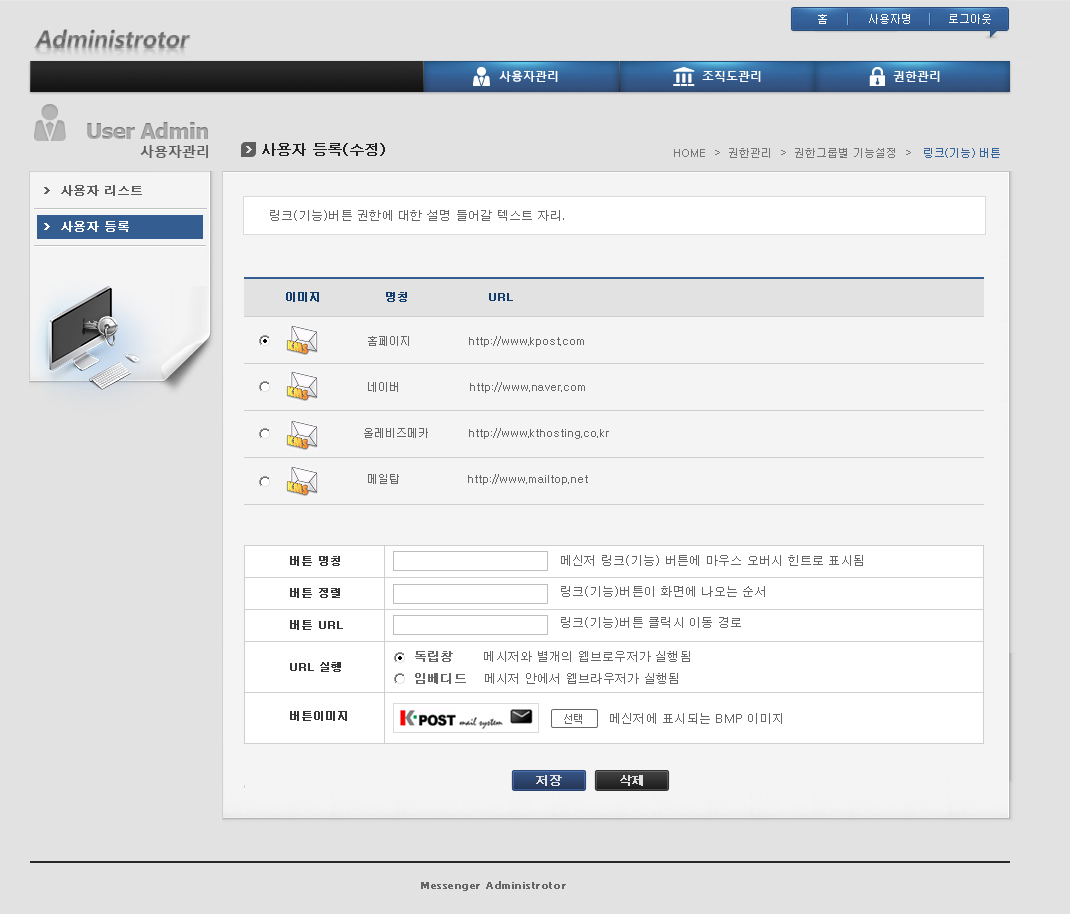Click the envelope icon in the 홈페이지 row
The image size is (1070, 914).
(302, 341)
